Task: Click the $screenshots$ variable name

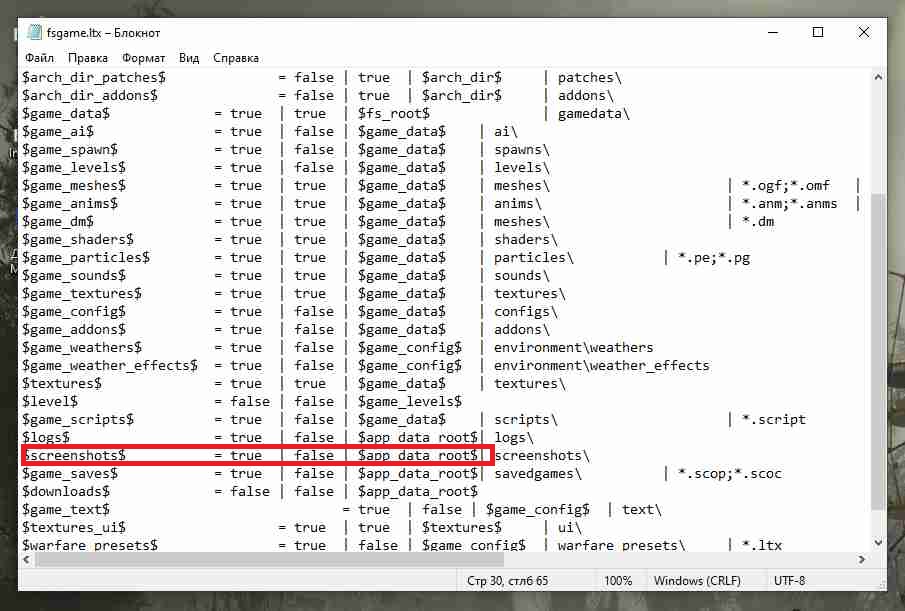Action: tap(74, 455)
